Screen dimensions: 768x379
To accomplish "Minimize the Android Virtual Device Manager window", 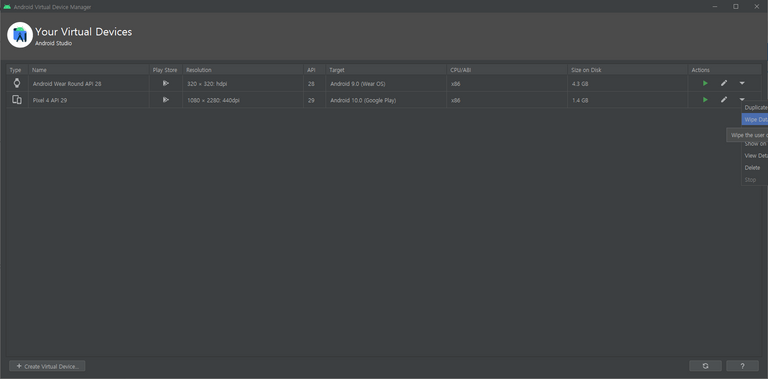I will 715,6.
